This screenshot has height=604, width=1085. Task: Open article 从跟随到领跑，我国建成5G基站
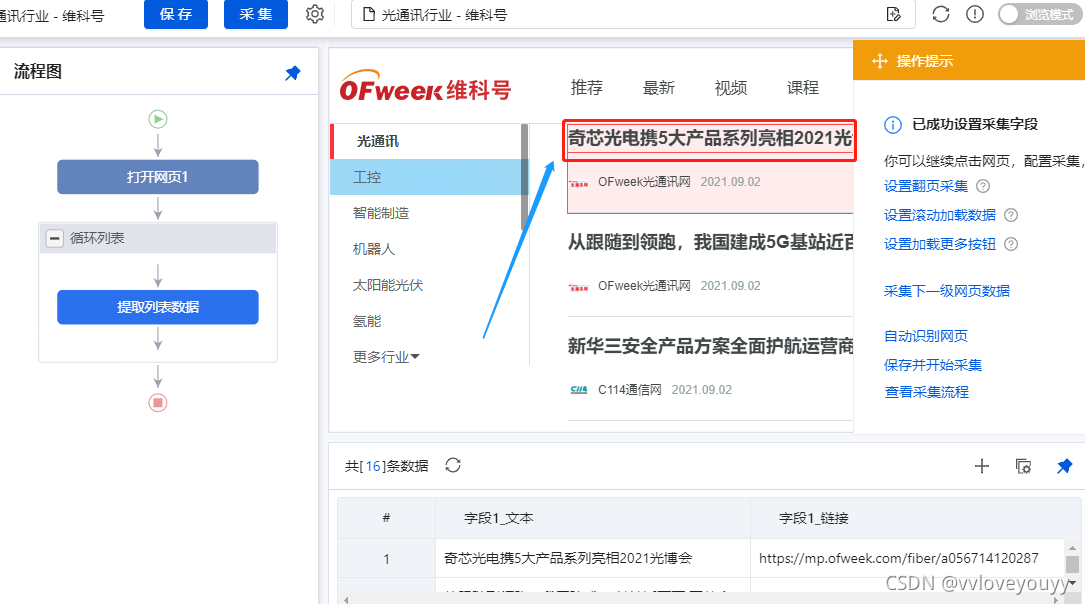tap(711, 242)
